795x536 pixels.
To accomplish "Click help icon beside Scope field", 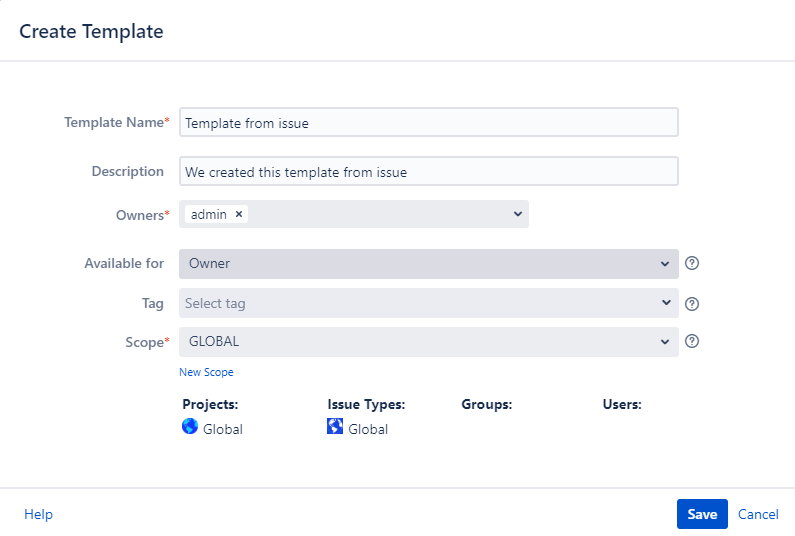I will [x=691, y=341].
